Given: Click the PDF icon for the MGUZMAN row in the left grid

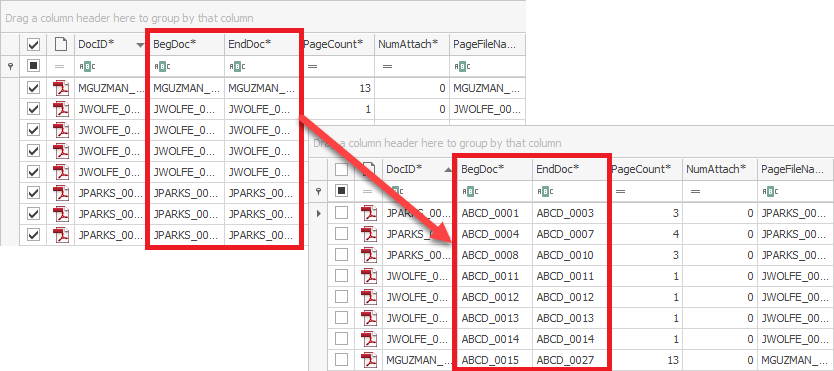Looking at the screenshot, I should 61,88.
